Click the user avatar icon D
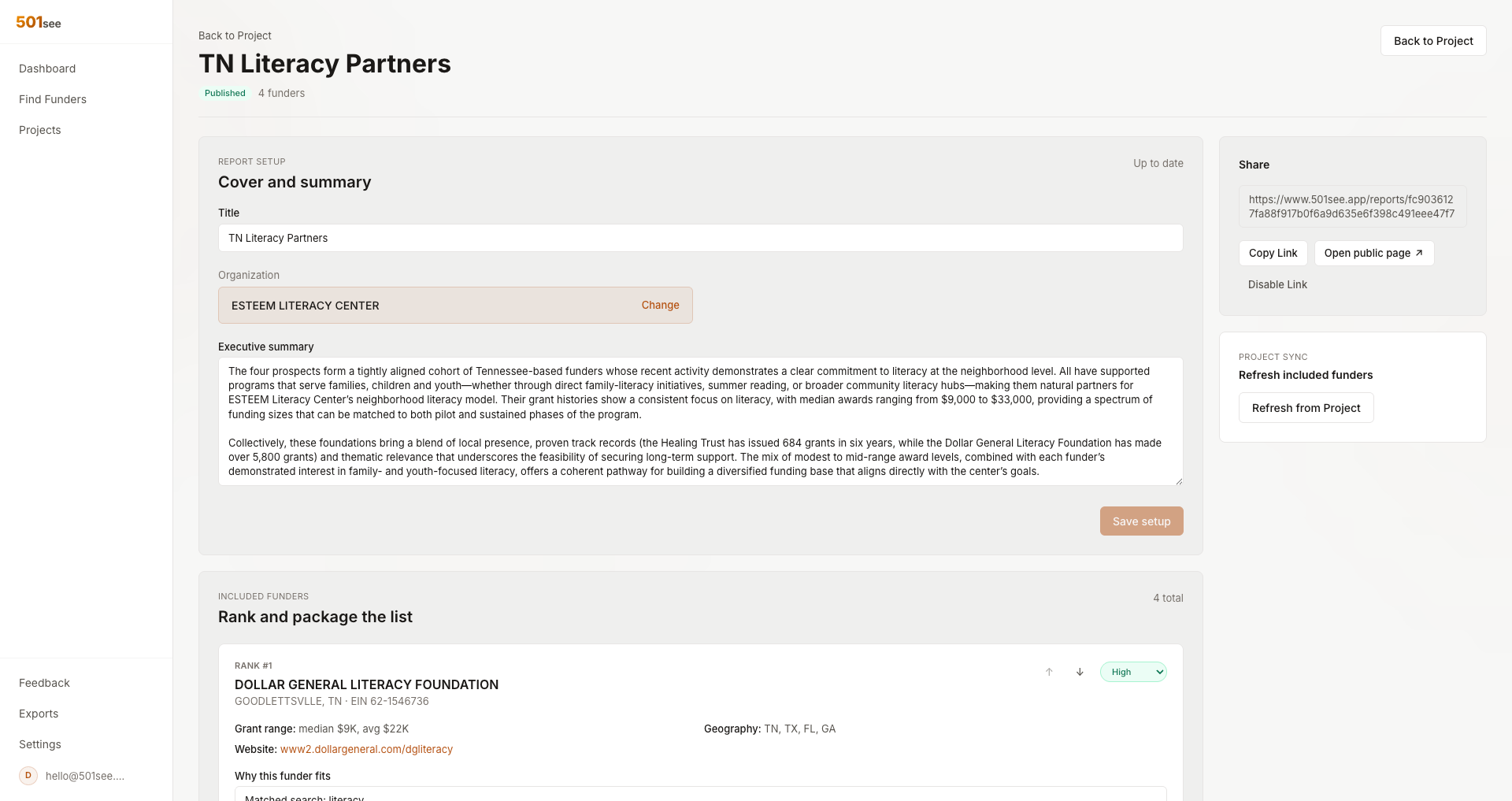This screenshot has width=1512, height=801. coord(28,776)
